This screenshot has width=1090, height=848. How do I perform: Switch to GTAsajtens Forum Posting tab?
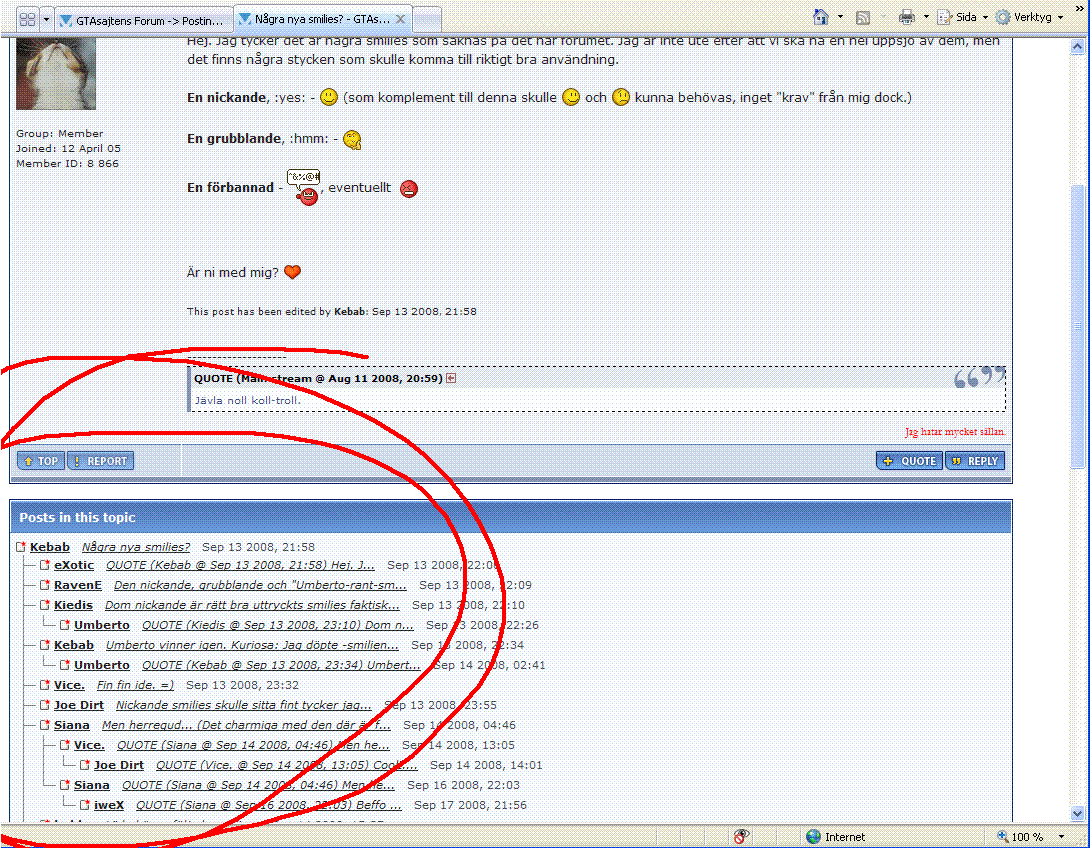[x=144, y=20]
